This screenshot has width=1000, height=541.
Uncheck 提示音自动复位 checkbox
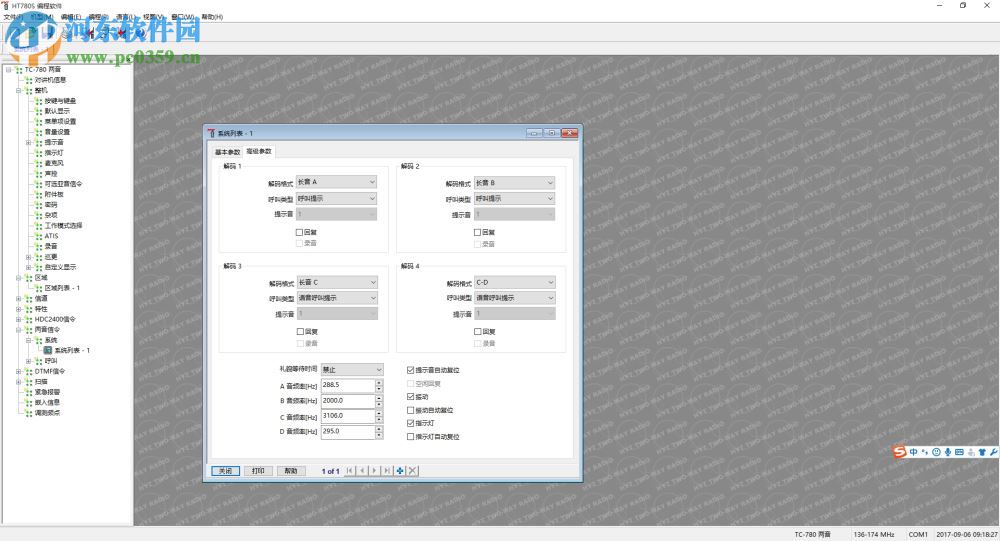[x=410, y=370]
